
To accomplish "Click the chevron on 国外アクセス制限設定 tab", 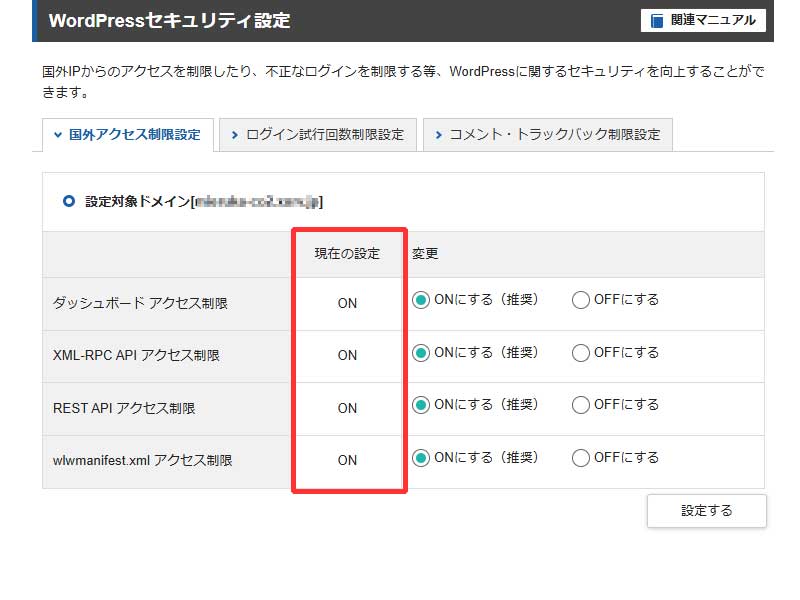I will point(58,135).
